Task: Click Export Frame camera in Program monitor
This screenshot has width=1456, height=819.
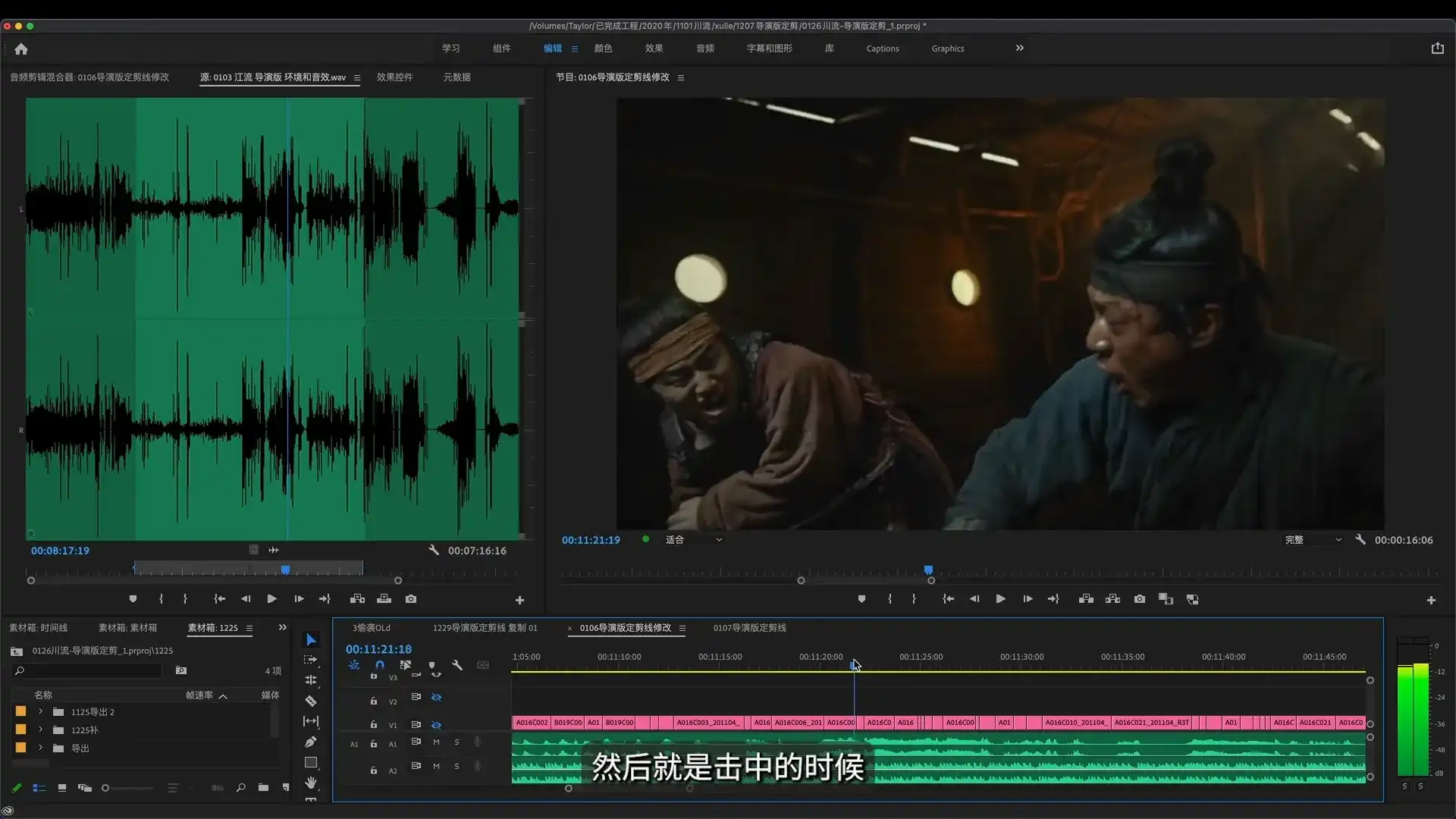Action: [1140, 599]
